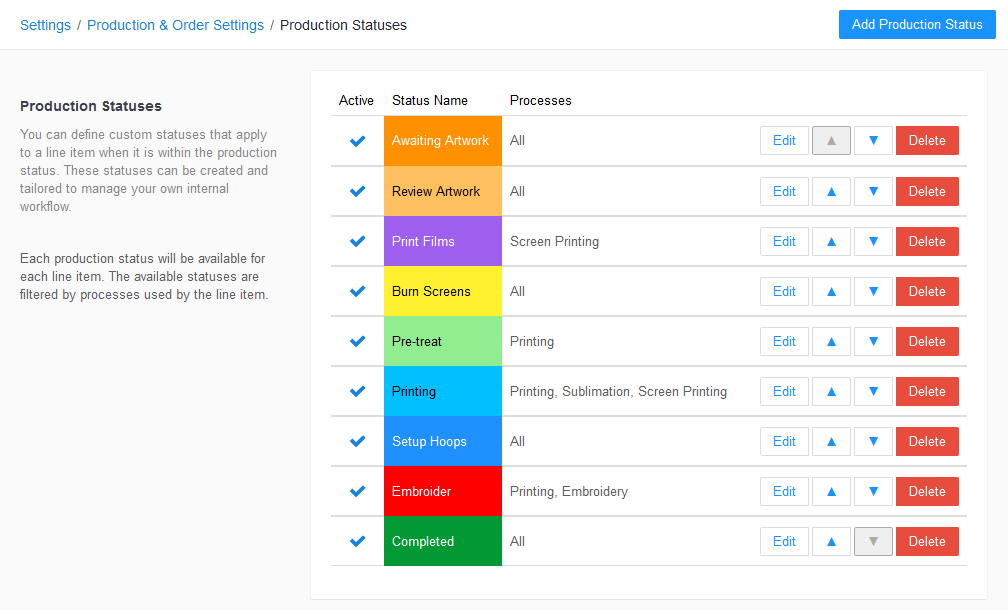1008x610 pixels.
Task: Click the Add Production Status button
Action: point(916,24)
